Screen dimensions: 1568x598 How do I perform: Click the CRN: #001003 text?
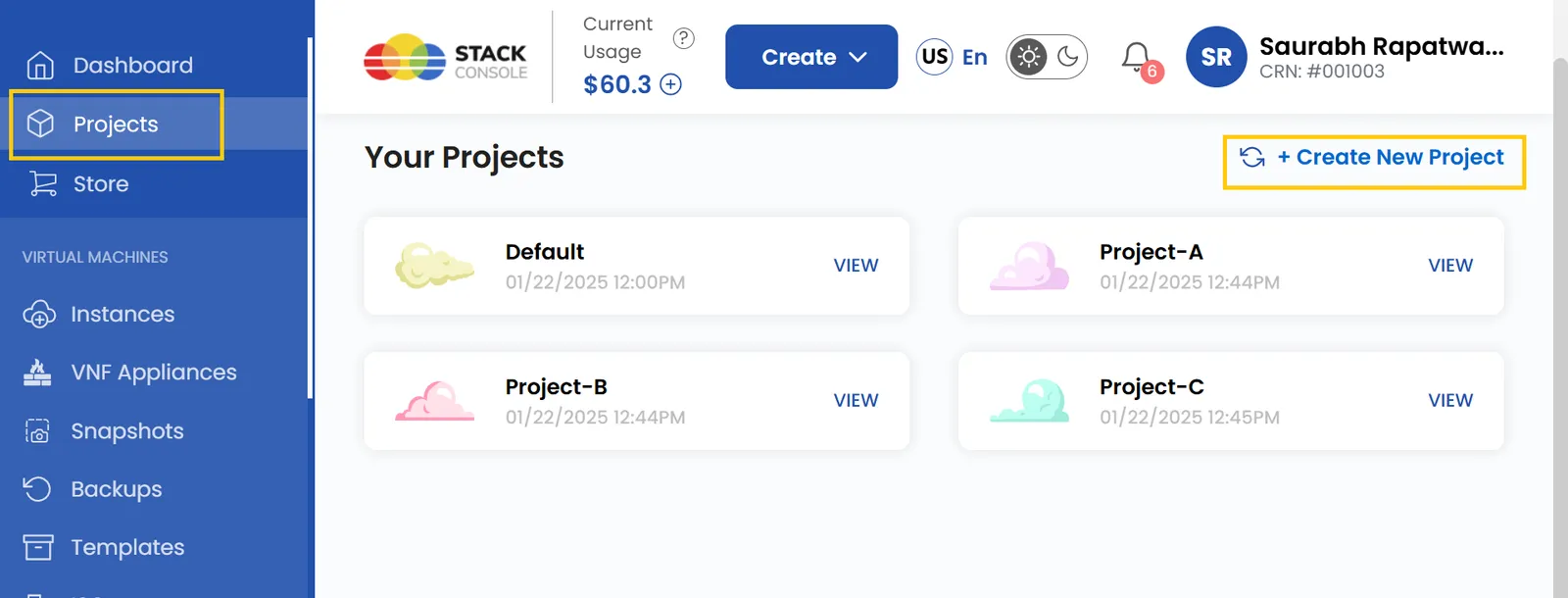1322,72
